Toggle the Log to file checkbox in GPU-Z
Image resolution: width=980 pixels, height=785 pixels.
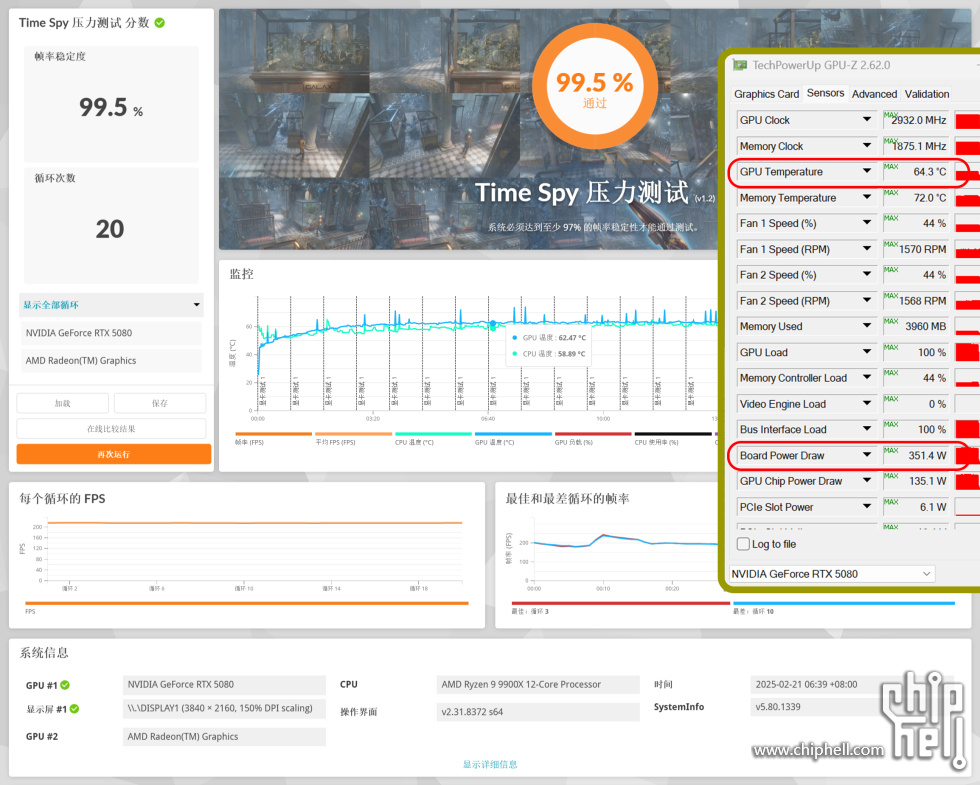[743, 544]
